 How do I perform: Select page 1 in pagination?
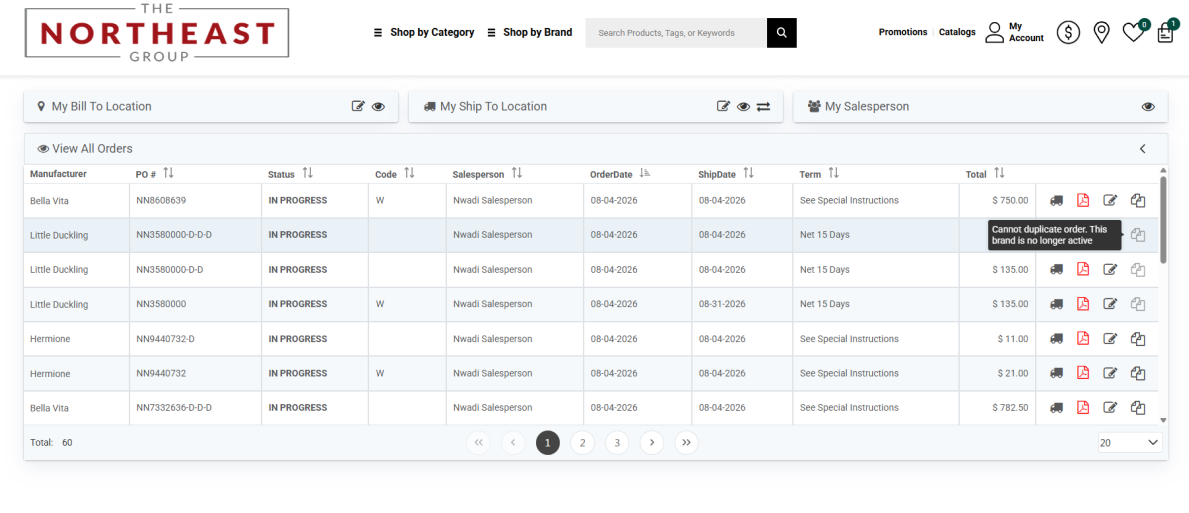pyautogui.click(x=547, y=443)
